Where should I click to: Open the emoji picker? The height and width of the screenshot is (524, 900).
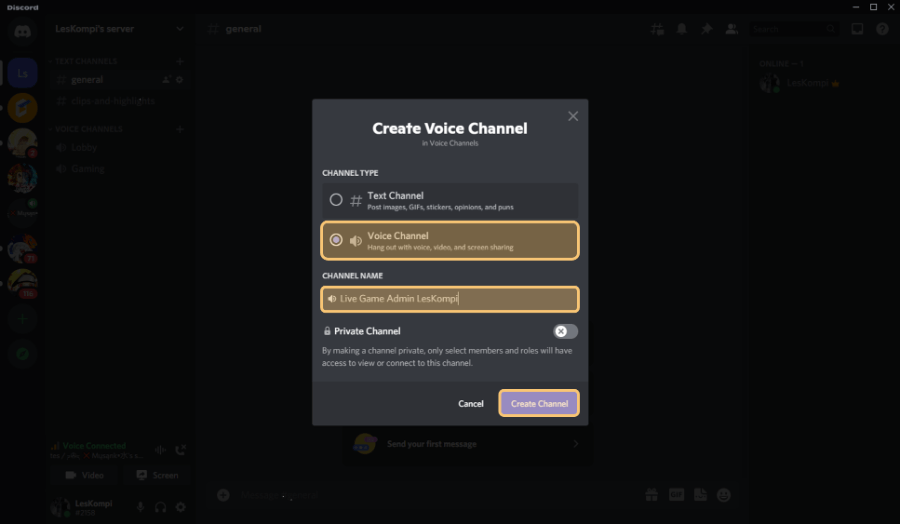(x=724, y=495)
